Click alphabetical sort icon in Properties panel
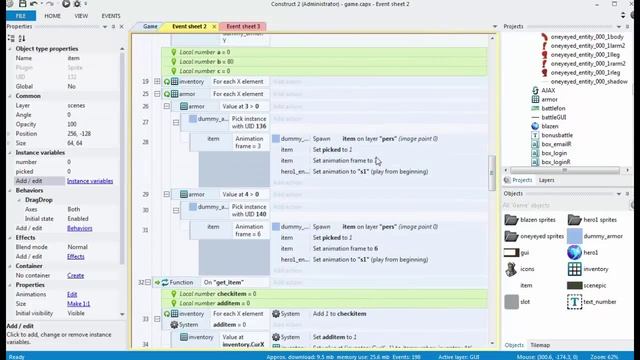 [x=22, y=38]
